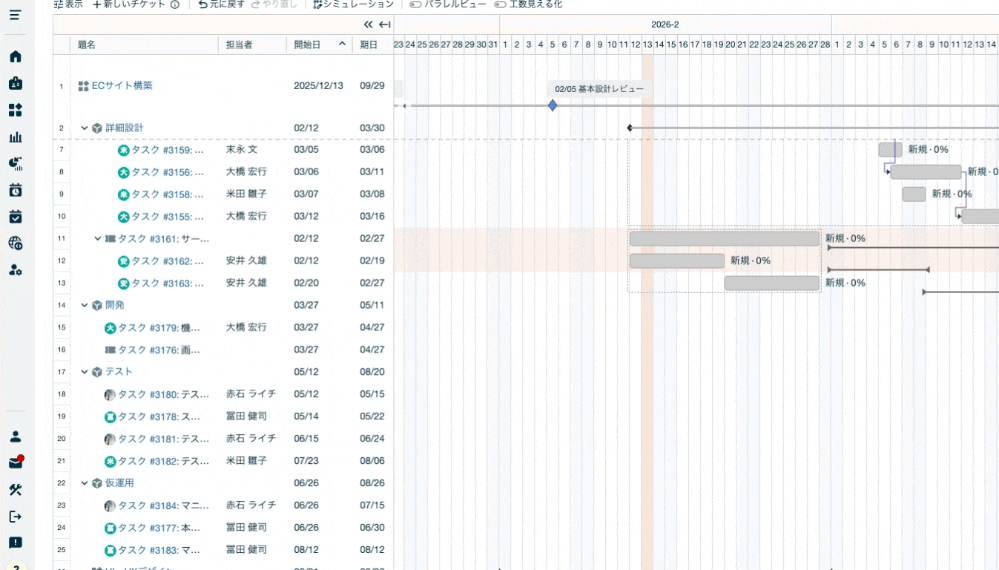Open the wrench tools icon in sidebar
Screen dimensions: 999x570
coord(15,490)
